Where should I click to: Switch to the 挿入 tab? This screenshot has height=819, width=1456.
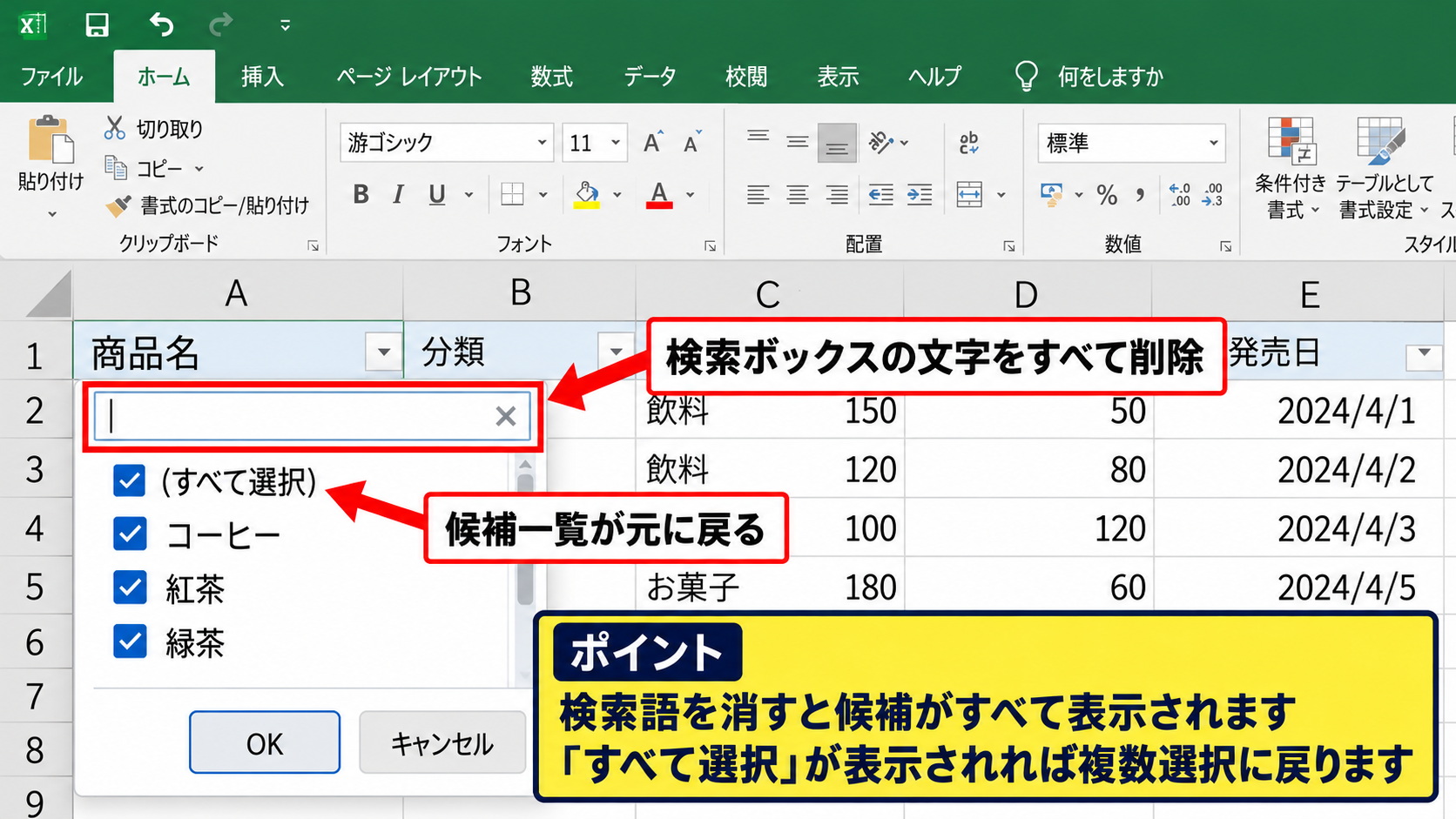coord(262,77)
